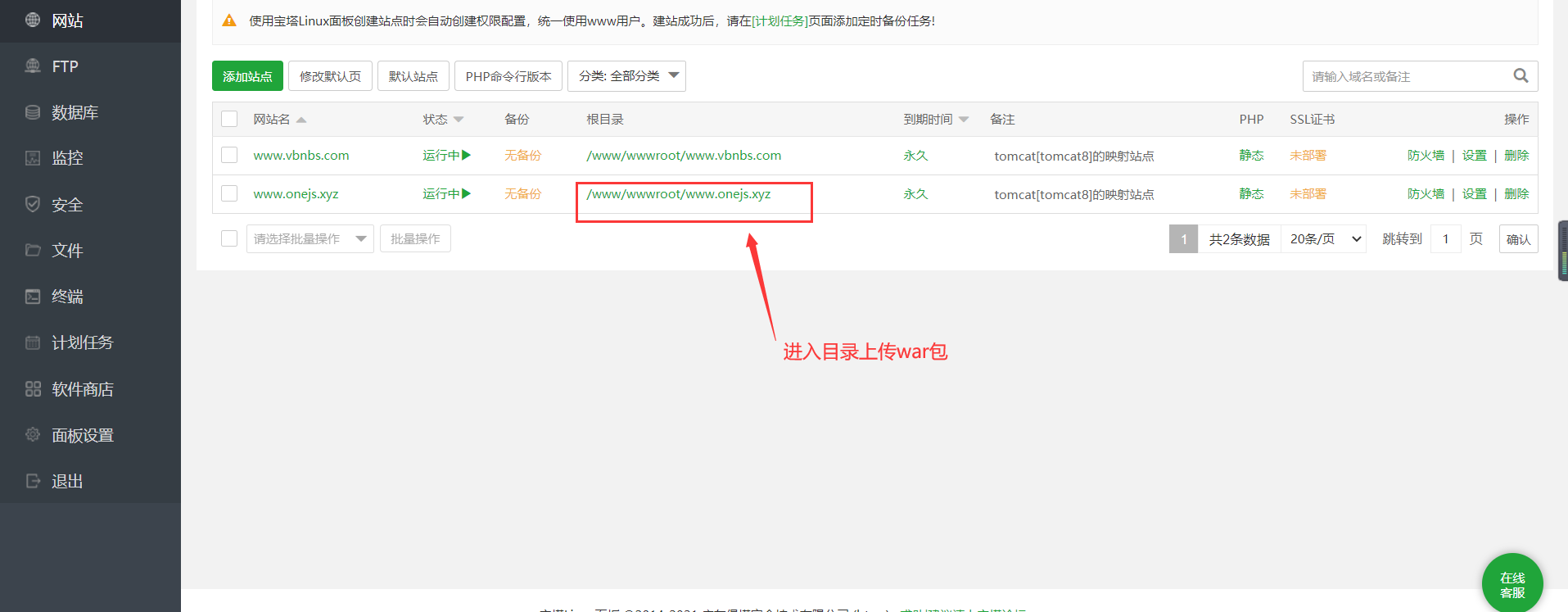Expand the 状态 column filter arrow
This screenshot has height=612, width=1568.
(x=459, y=120)
